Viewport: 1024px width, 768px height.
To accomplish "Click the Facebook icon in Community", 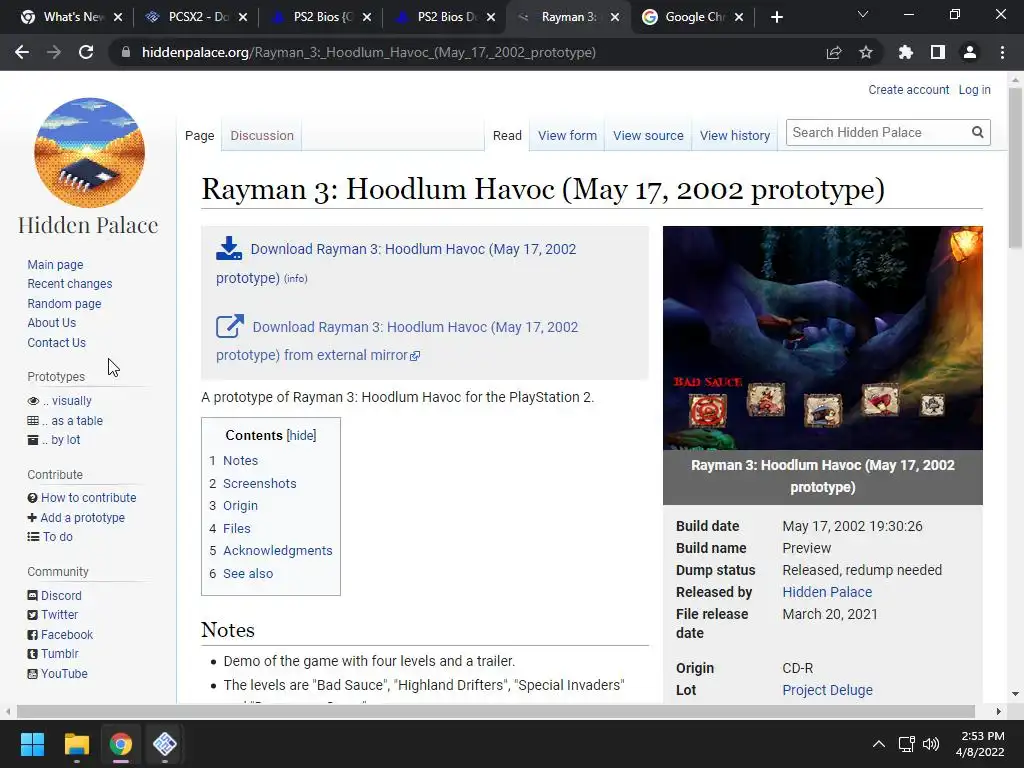I will tap(33, 635).
